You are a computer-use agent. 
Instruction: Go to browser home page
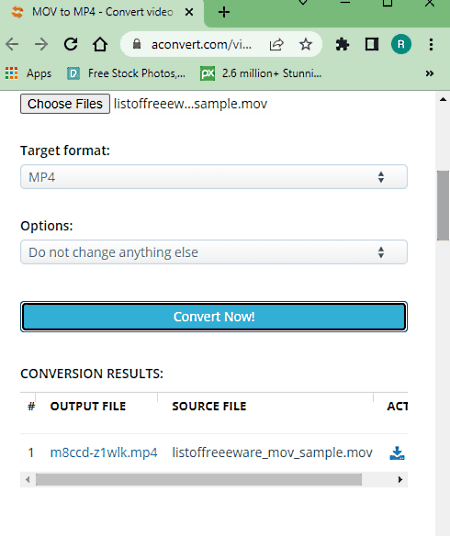click(x=100, y=44)
